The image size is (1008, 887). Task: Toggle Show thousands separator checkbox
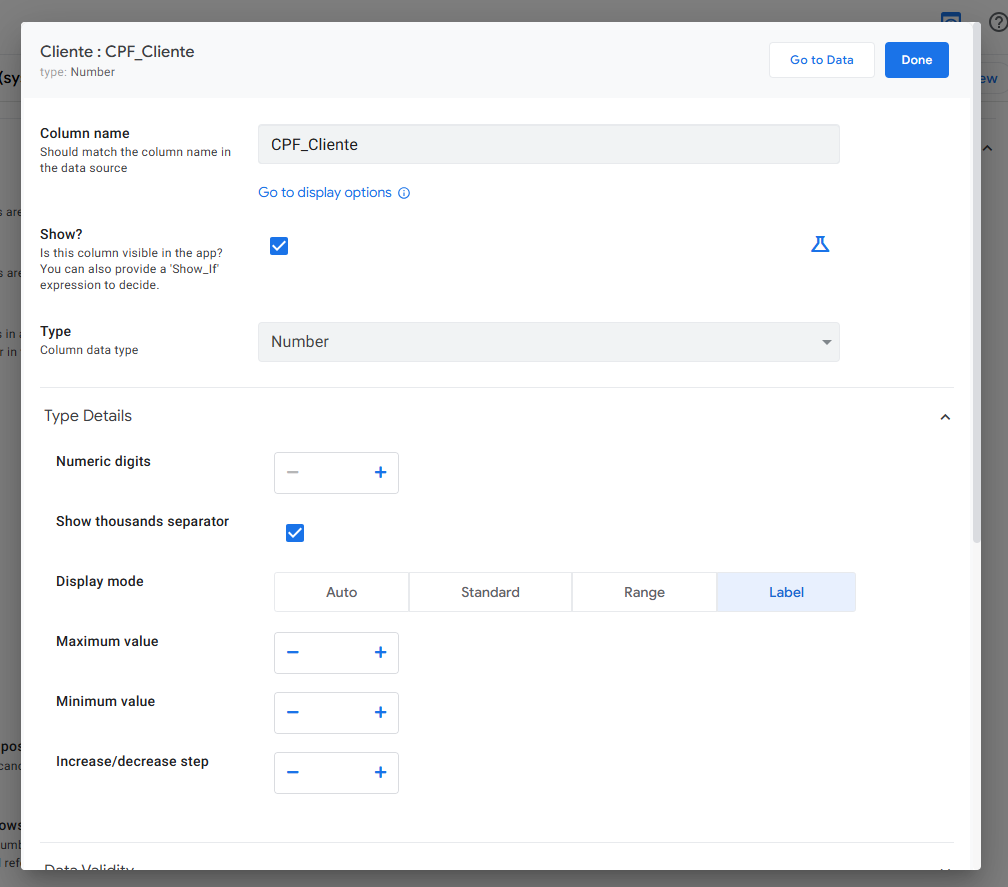[x=295, y=533]
